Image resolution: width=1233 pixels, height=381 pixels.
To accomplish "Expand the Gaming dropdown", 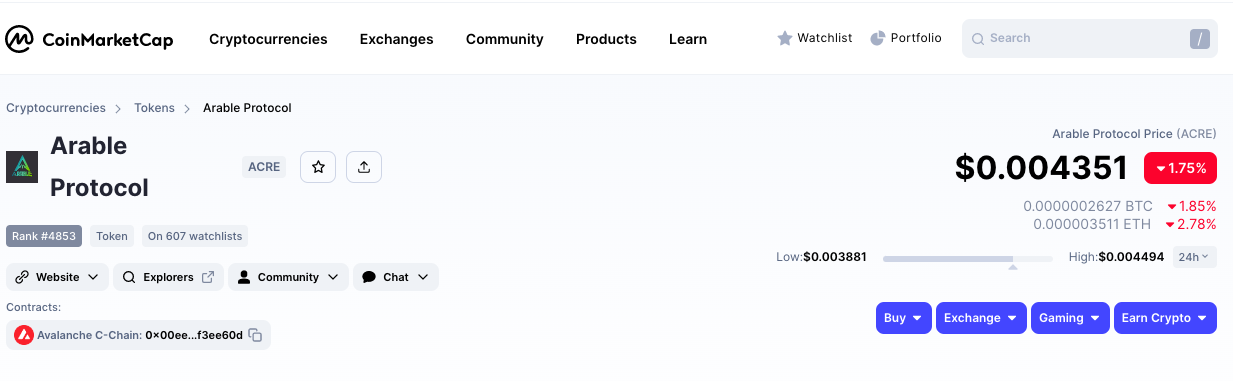I will pos(1070,318).
